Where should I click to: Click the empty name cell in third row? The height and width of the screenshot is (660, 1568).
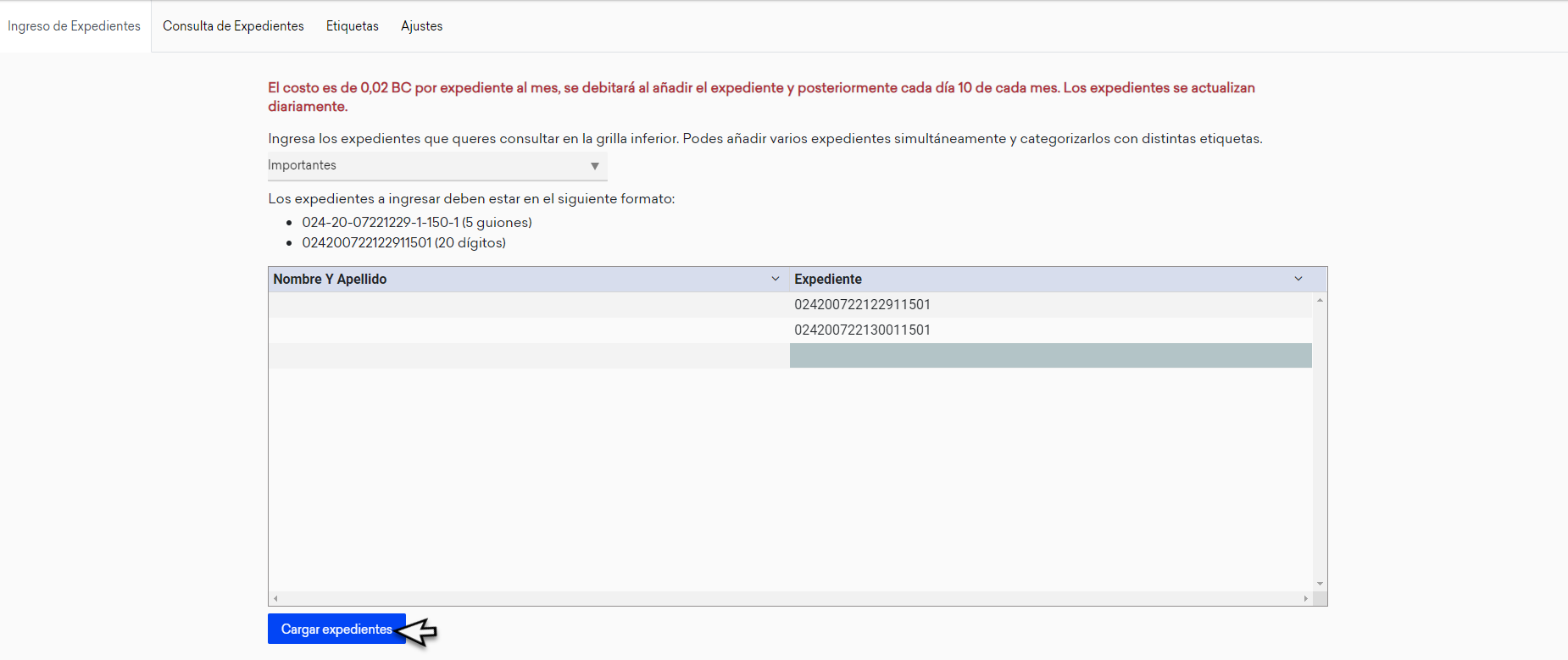[x=529, y=356]
